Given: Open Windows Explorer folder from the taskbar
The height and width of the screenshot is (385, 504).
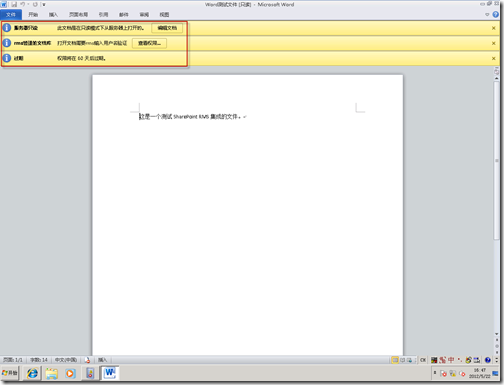Looking at the screenshot, I should pos(52,373).
